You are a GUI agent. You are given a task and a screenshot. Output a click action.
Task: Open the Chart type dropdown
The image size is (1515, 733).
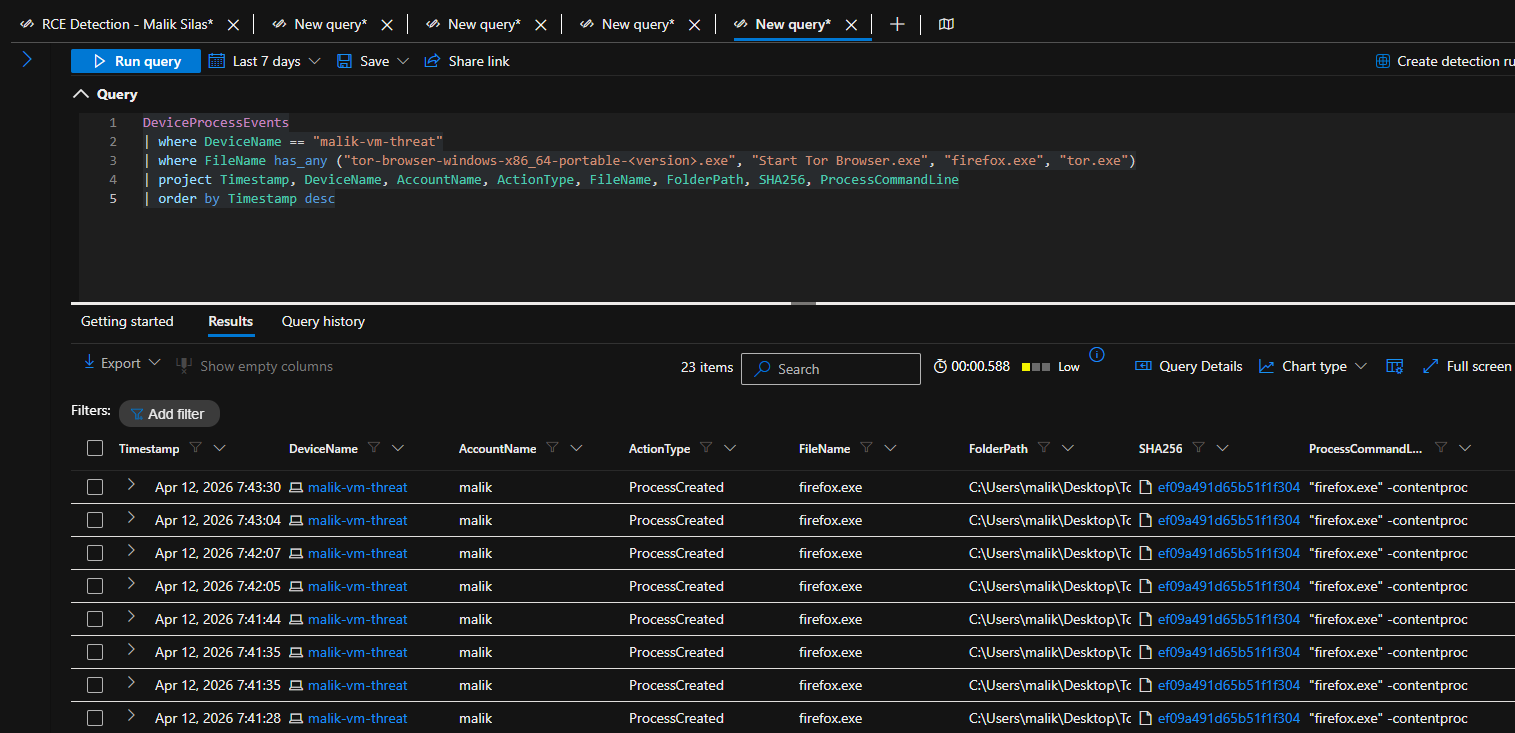point(1313,367)
